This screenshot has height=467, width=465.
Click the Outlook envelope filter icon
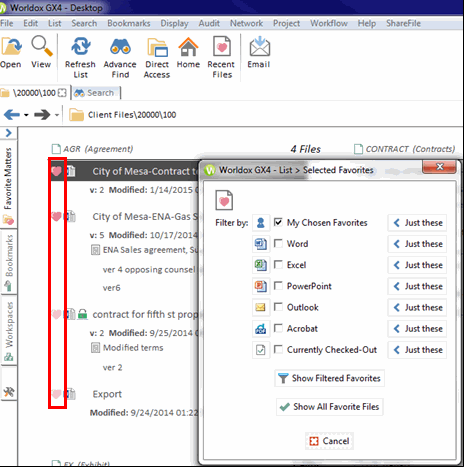[x=261, y=307]
